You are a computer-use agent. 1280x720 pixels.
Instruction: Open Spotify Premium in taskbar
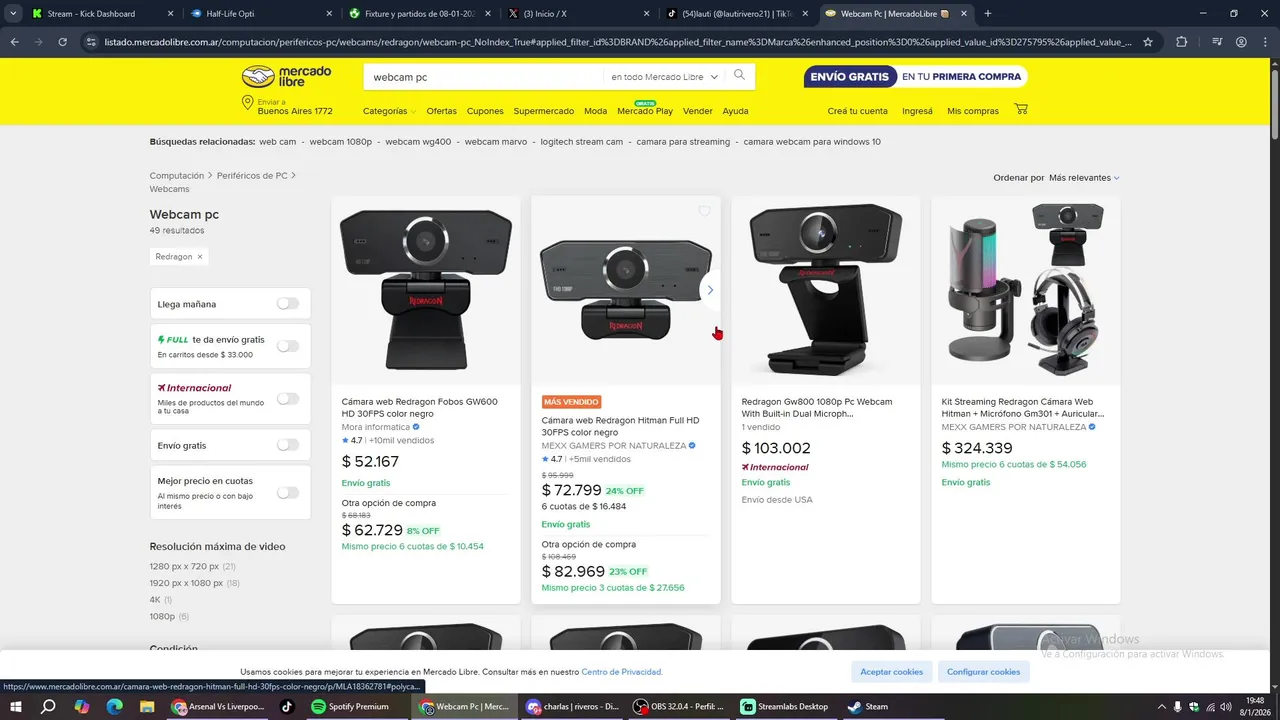[351, 706]
